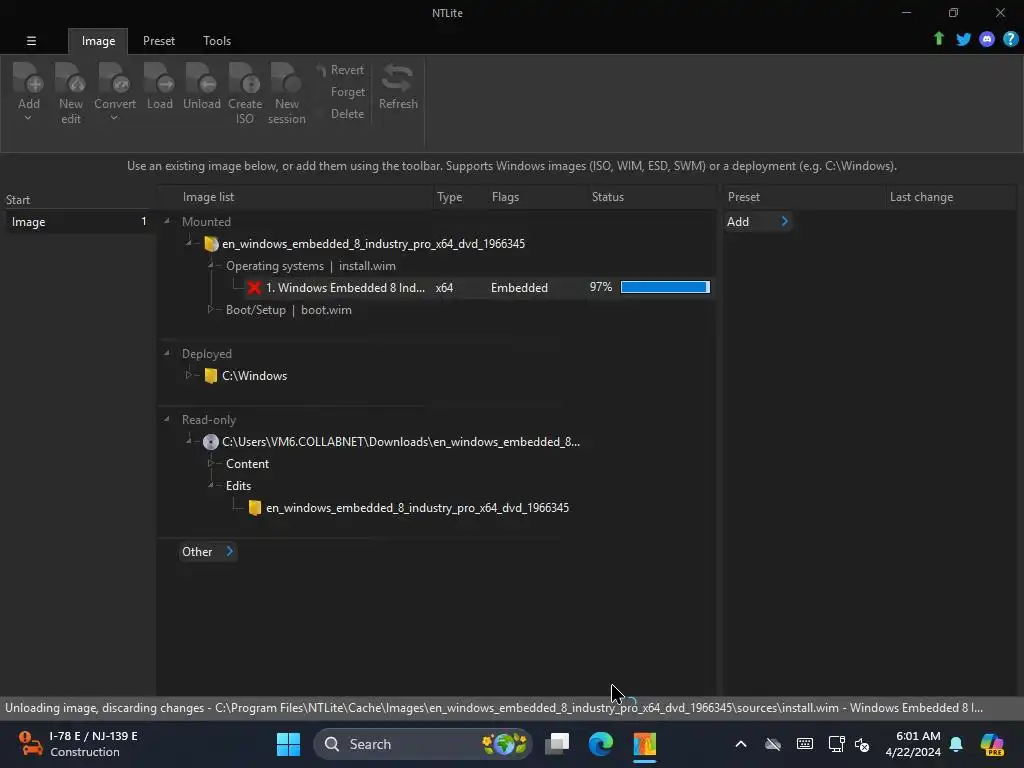Click the green update arrow icon
This screenshot has height=768, width=1024.
pyautogui.click(x=938, y=39)
